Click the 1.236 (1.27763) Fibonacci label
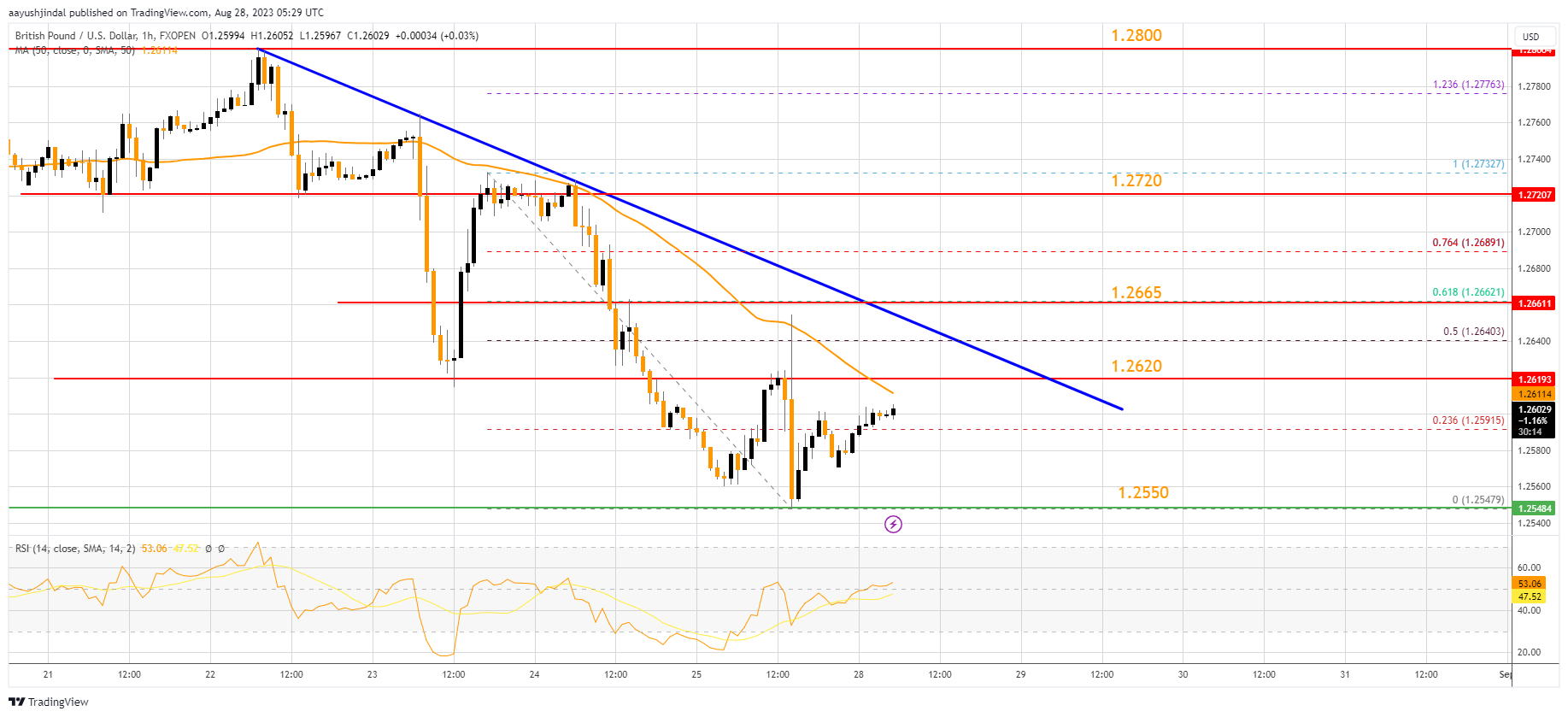 pos(1469,85)
